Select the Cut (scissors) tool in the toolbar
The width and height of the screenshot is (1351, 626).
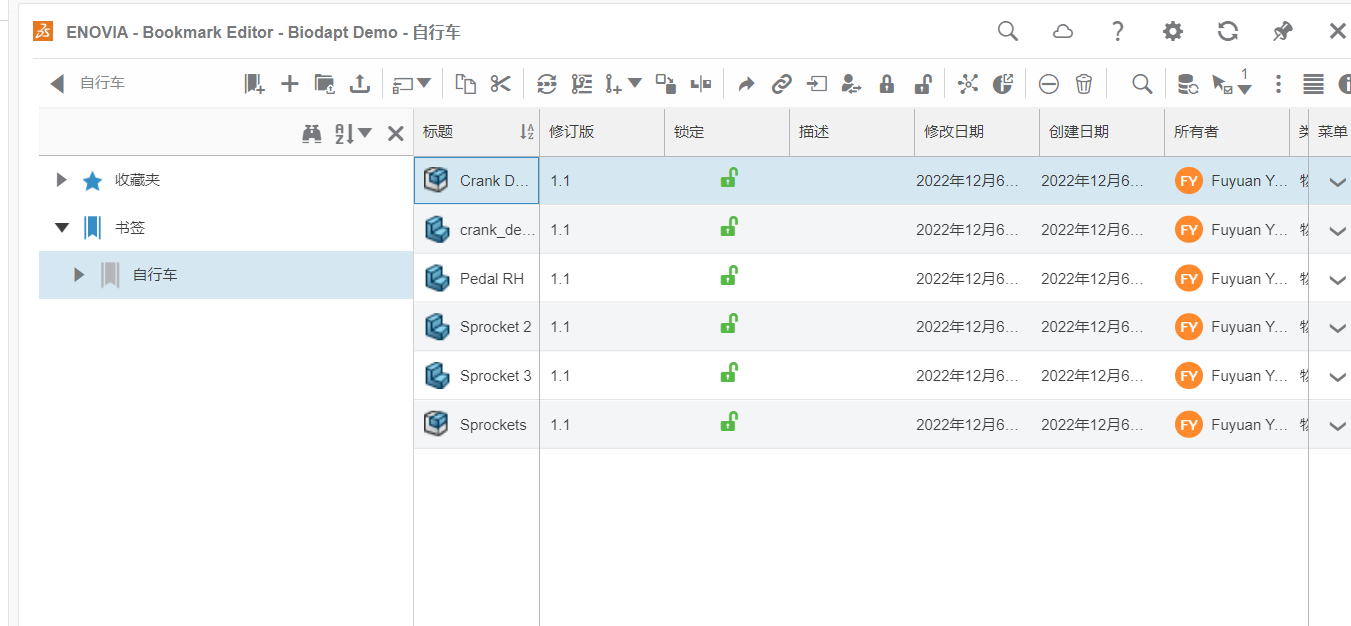(500, 84)
